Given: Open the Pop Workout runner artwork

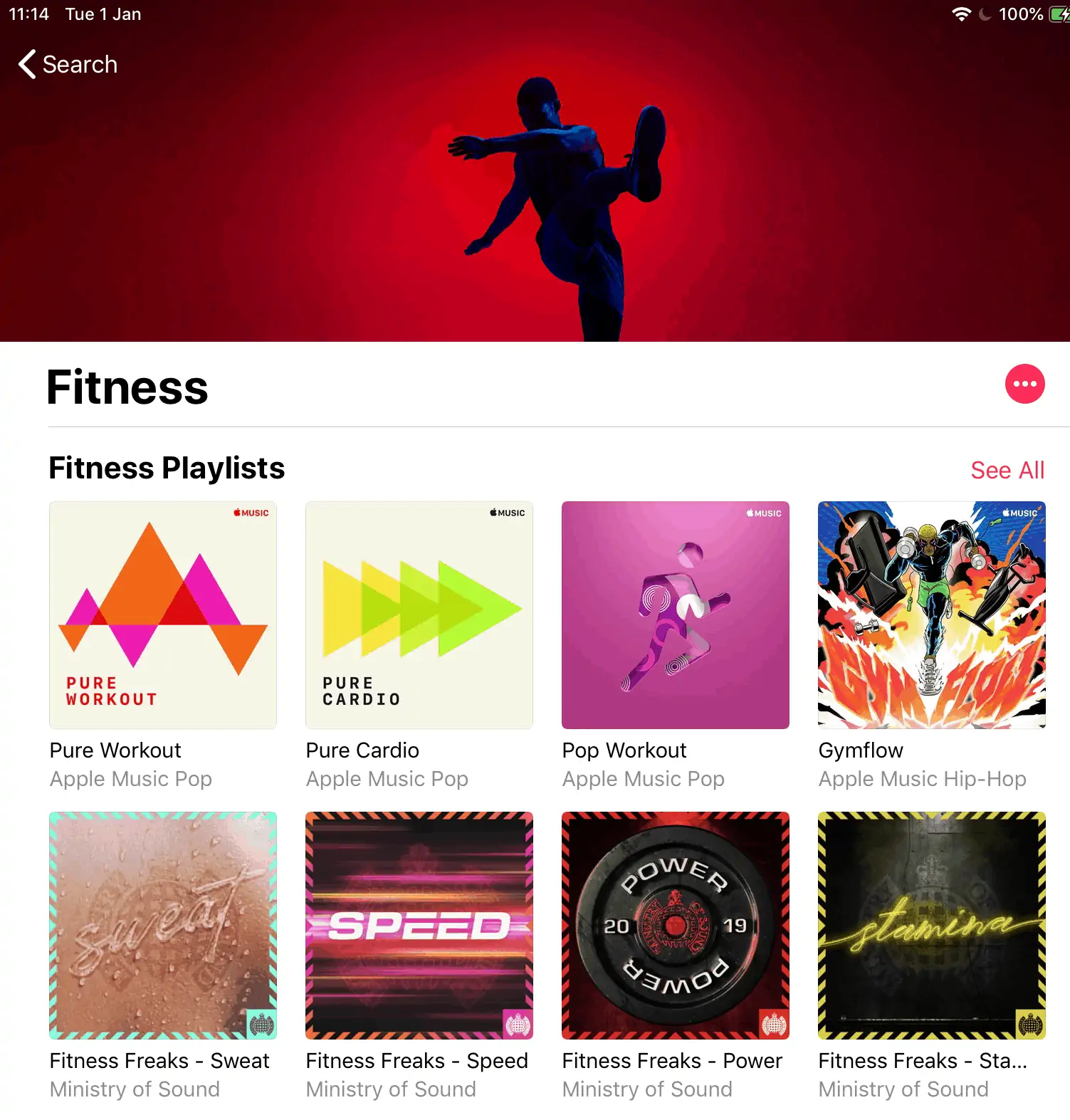Looking at the screenshot, I should point(676,615).
